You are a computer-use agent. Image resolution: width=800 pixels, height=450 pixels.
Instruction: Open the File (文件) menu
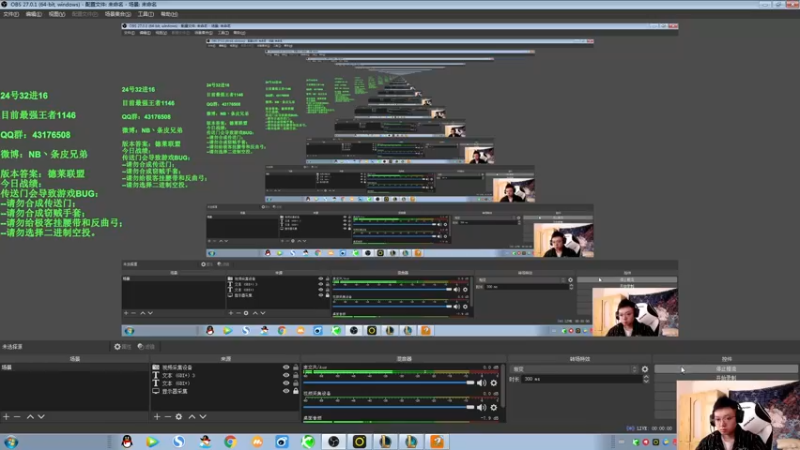(x=11, y=14)
